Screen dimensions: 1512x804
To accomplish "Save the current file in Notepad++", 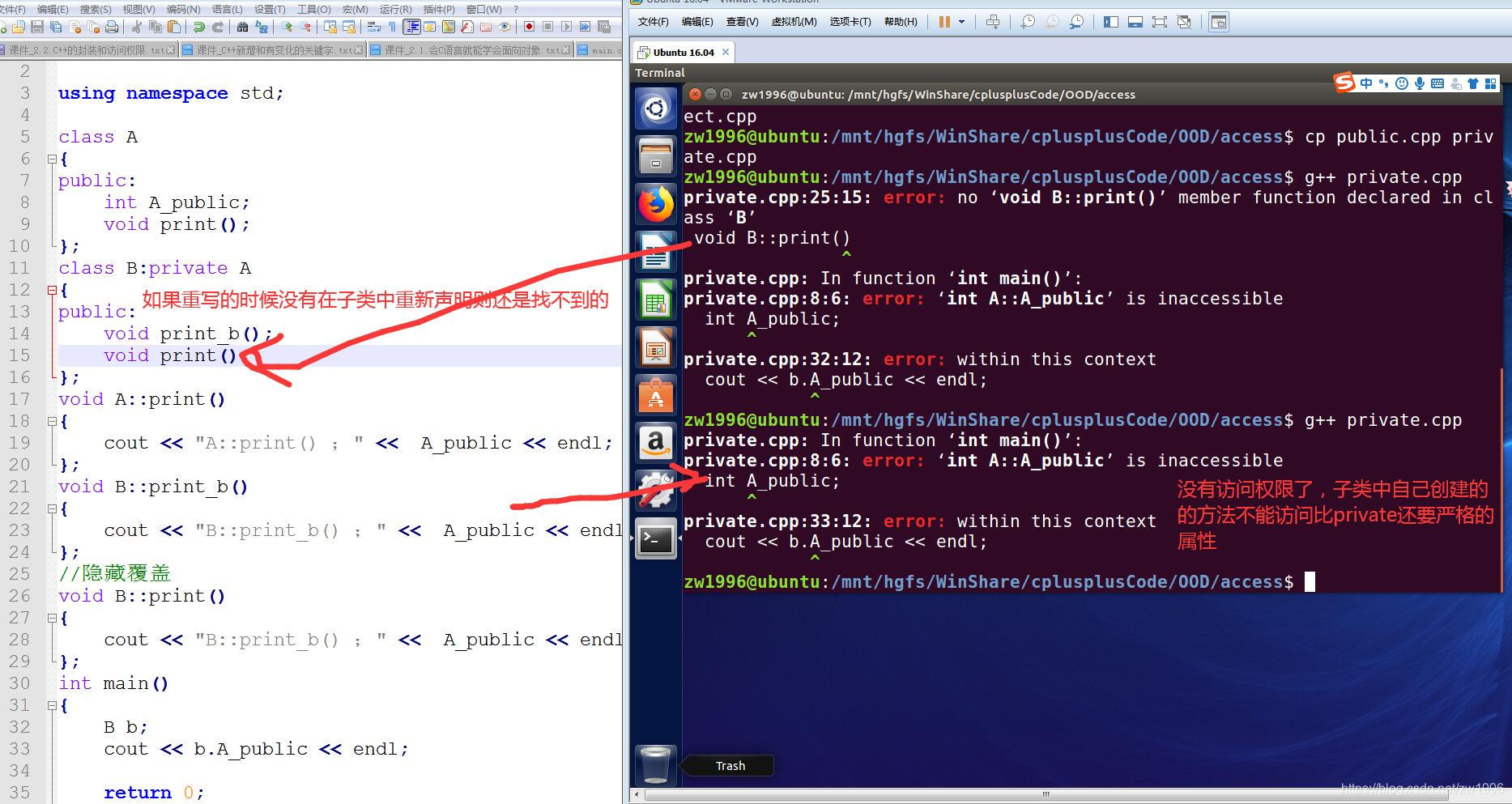I will tap(36, 27).
